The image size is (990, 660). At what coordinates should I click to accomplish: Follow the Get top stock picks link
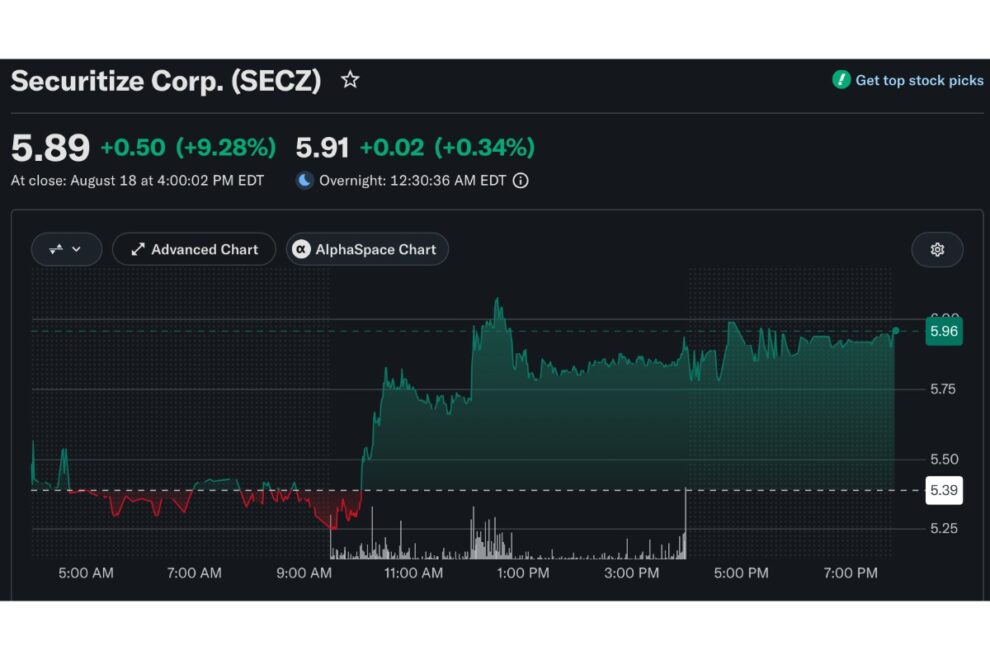919,80
